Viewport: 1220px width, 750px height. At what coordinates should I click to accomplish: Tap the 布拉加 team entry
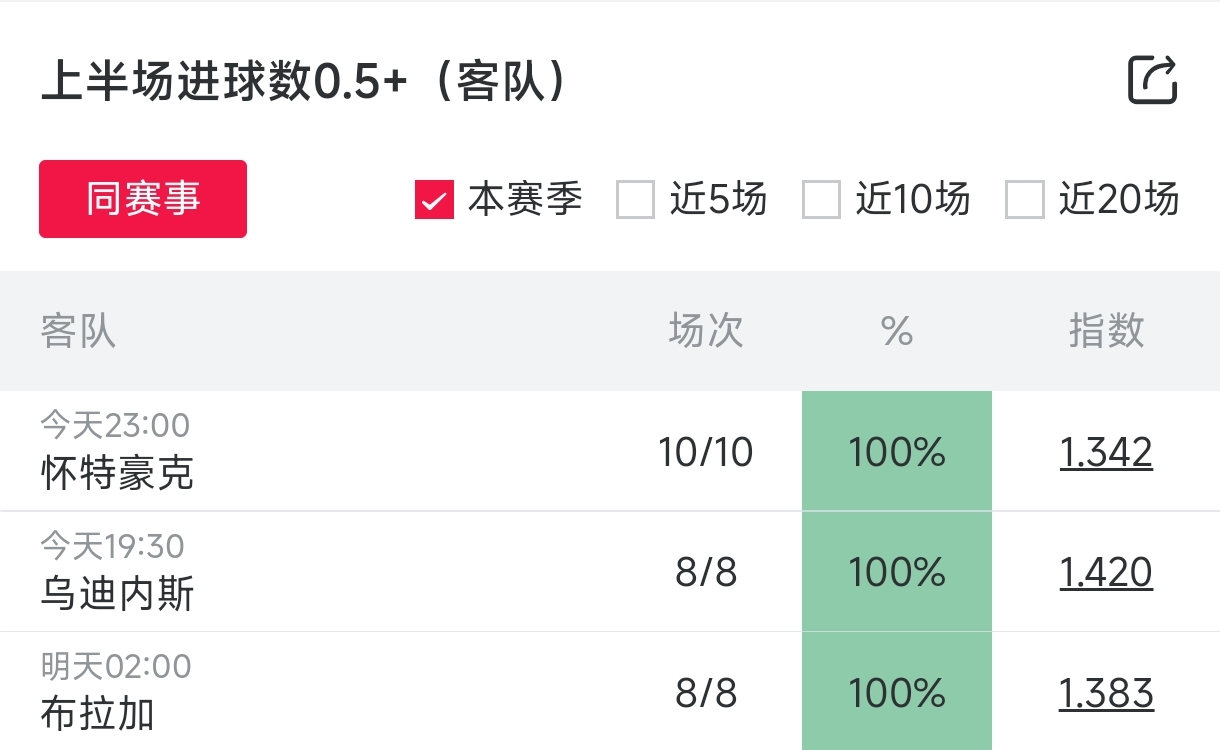tap(98, 714)
